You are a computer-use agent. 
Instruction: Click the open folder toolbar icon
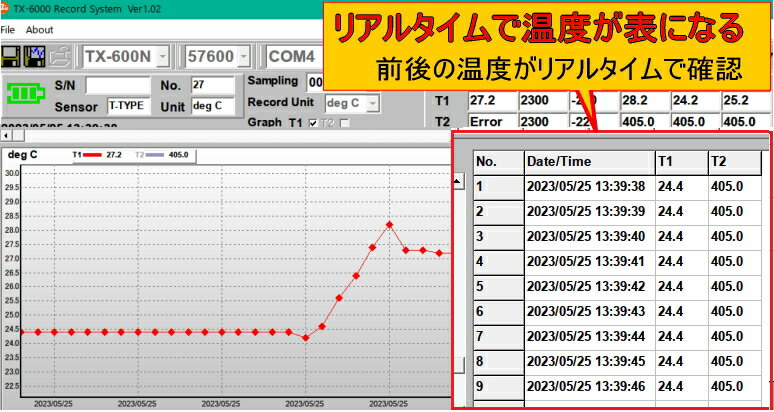point(61,55)
